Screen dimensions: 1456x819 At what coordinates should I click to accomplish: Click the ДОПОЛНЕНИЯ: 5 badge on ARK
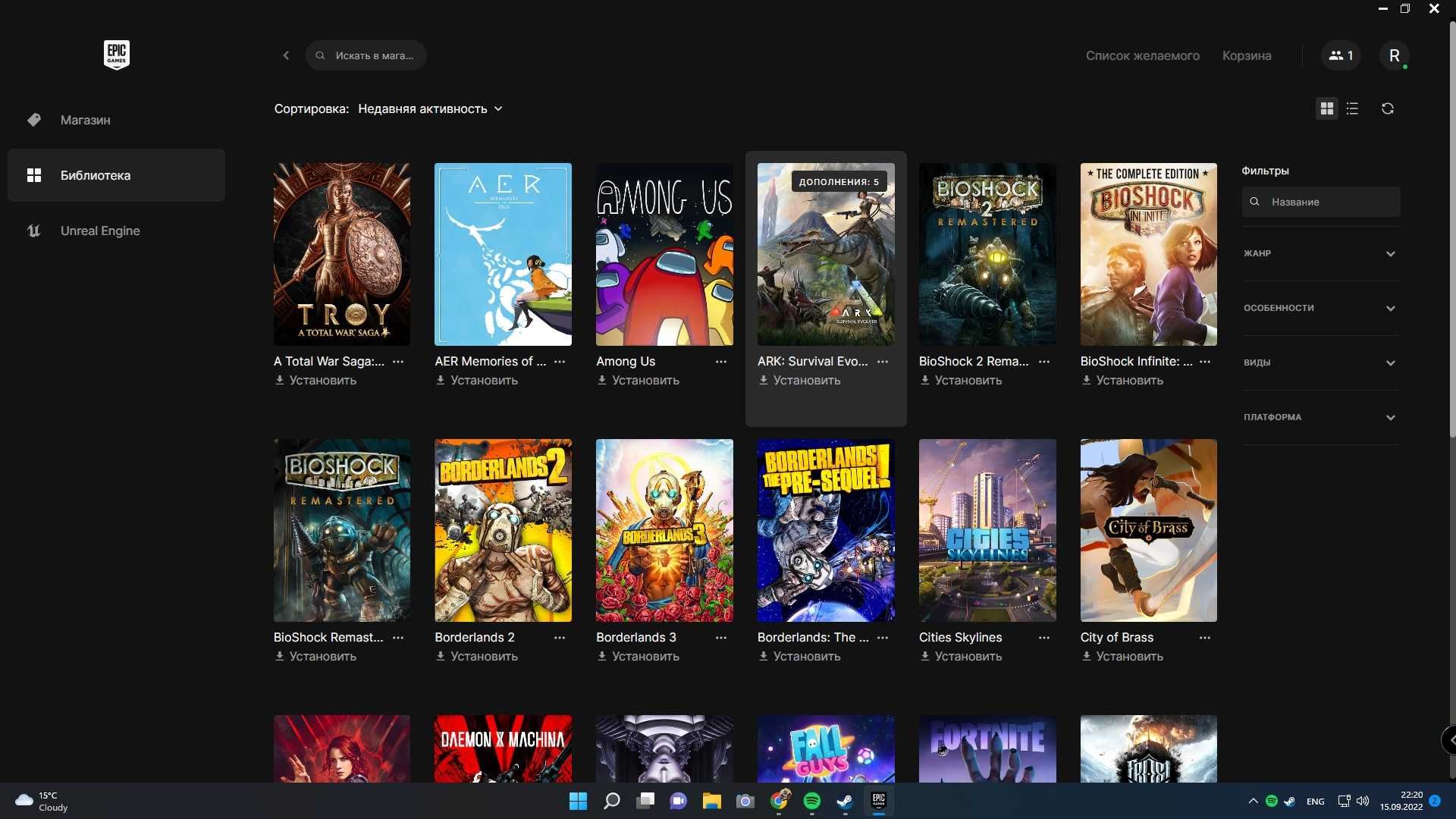click(839, 182)
